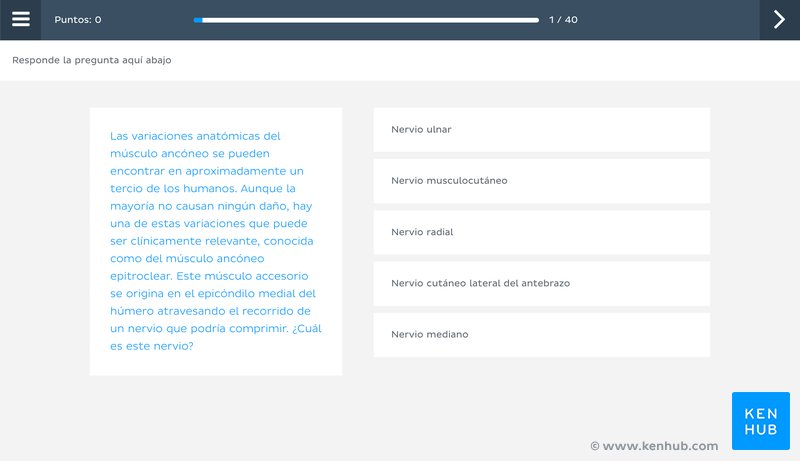
Task: Open the hamburger menu icon
Action: pos(20,19)
